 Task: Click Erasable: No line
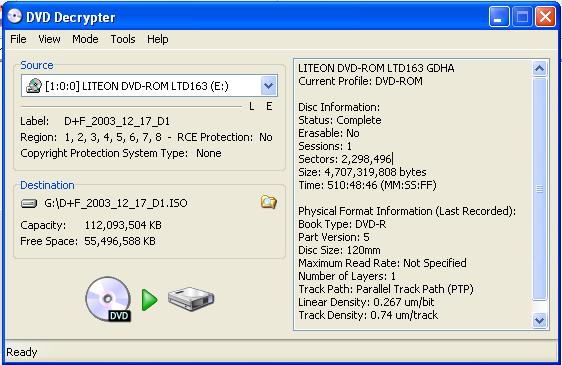[x=329, y=133]
